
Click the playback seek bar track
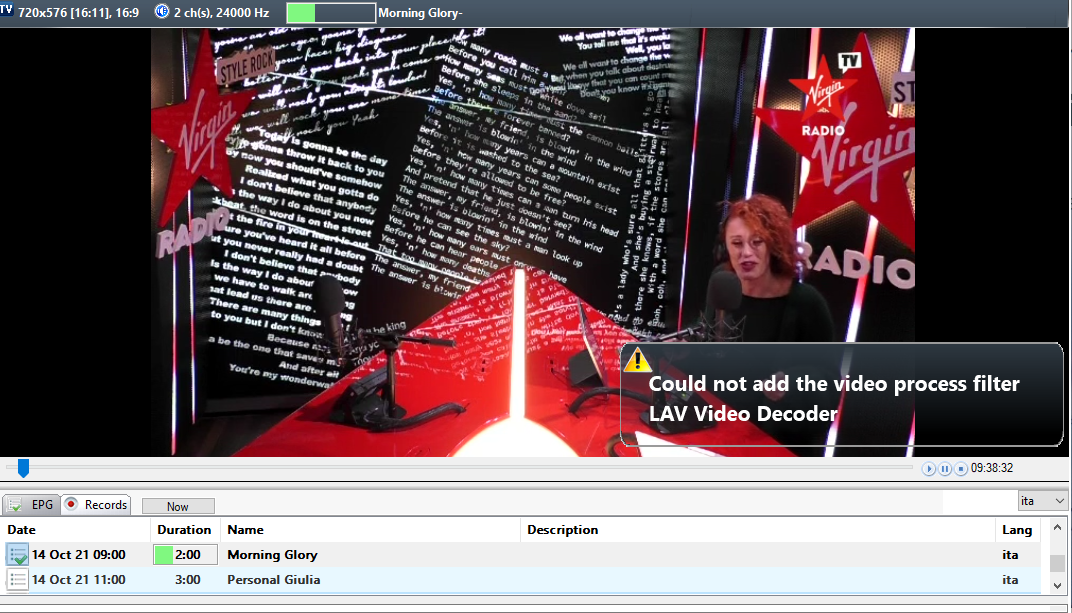pos(459,468)
